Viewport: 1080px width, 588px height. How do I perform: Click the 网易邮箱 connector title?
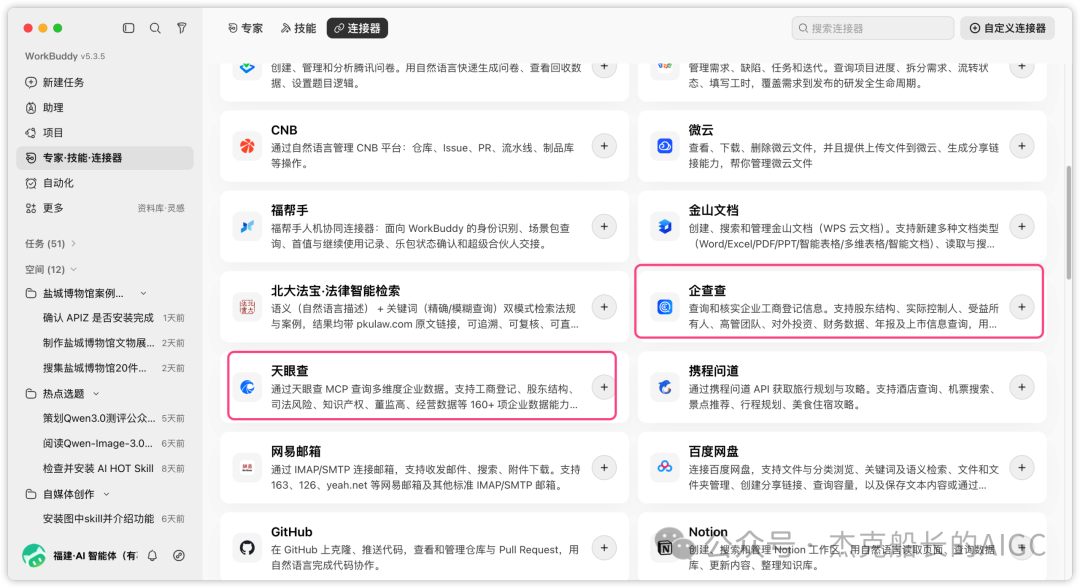pos(296,452)
